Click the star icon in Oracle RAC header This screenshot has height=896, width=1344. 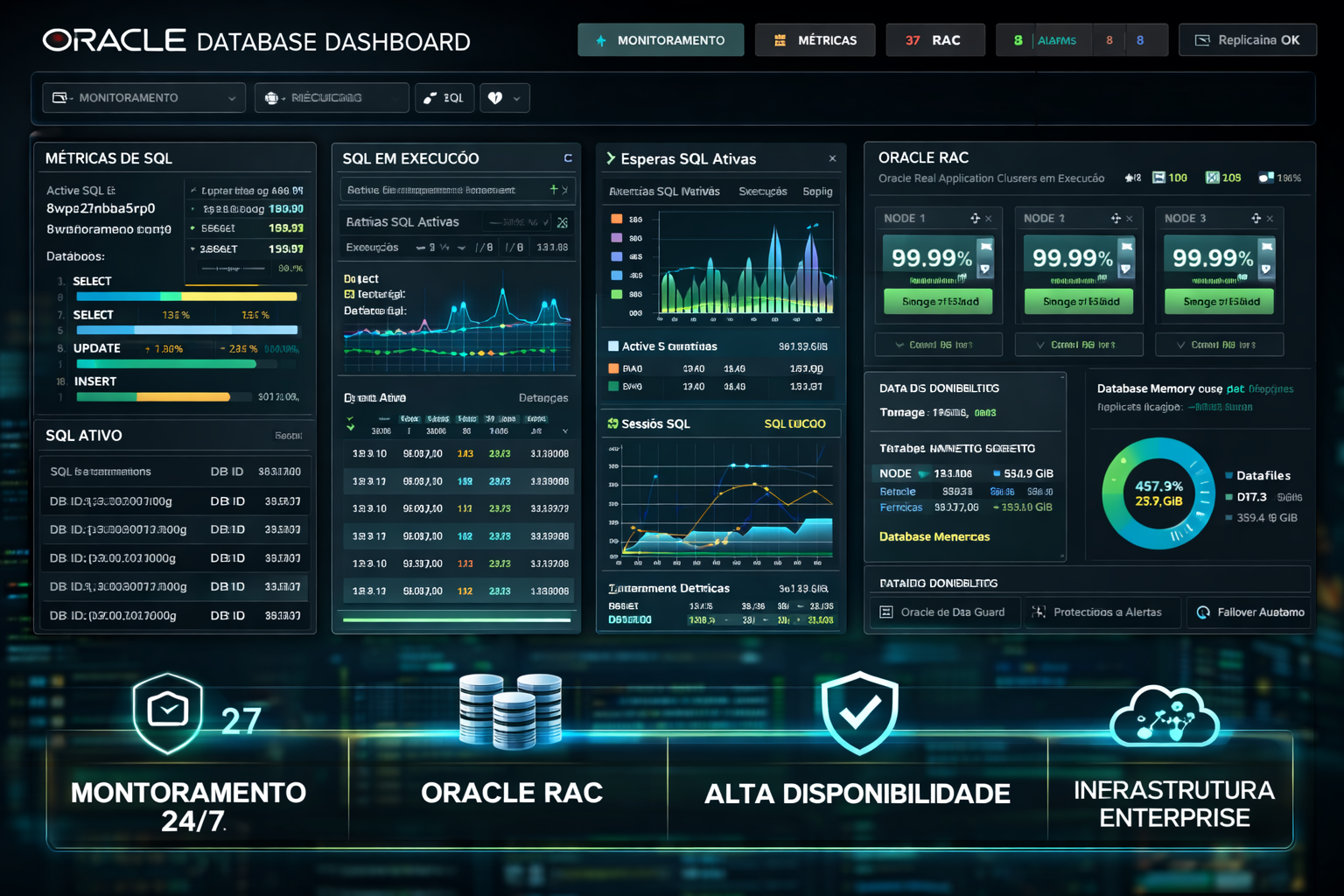(x=1129, y=178)
